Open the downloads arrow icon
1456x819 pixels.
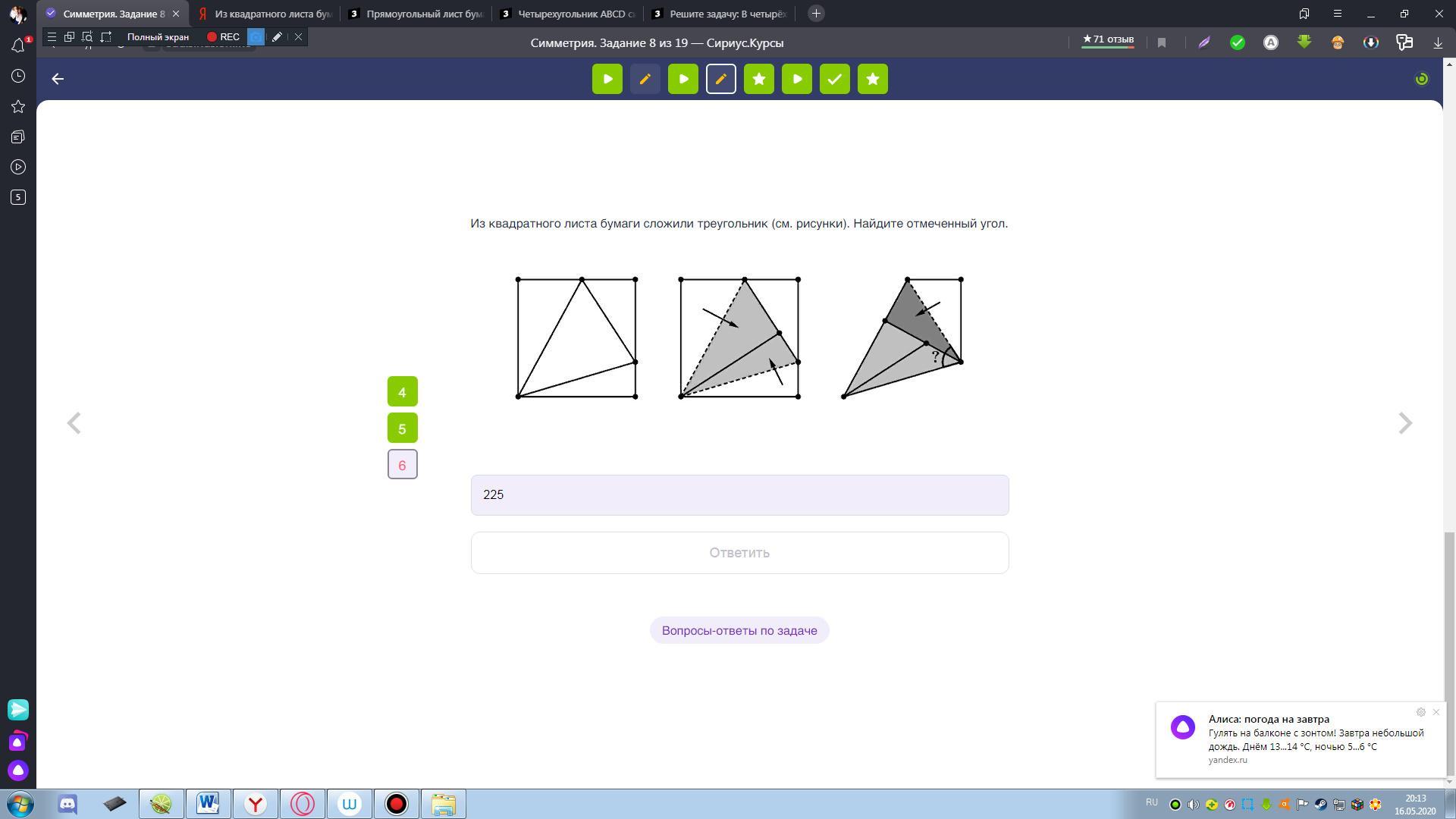[1438, 42]
